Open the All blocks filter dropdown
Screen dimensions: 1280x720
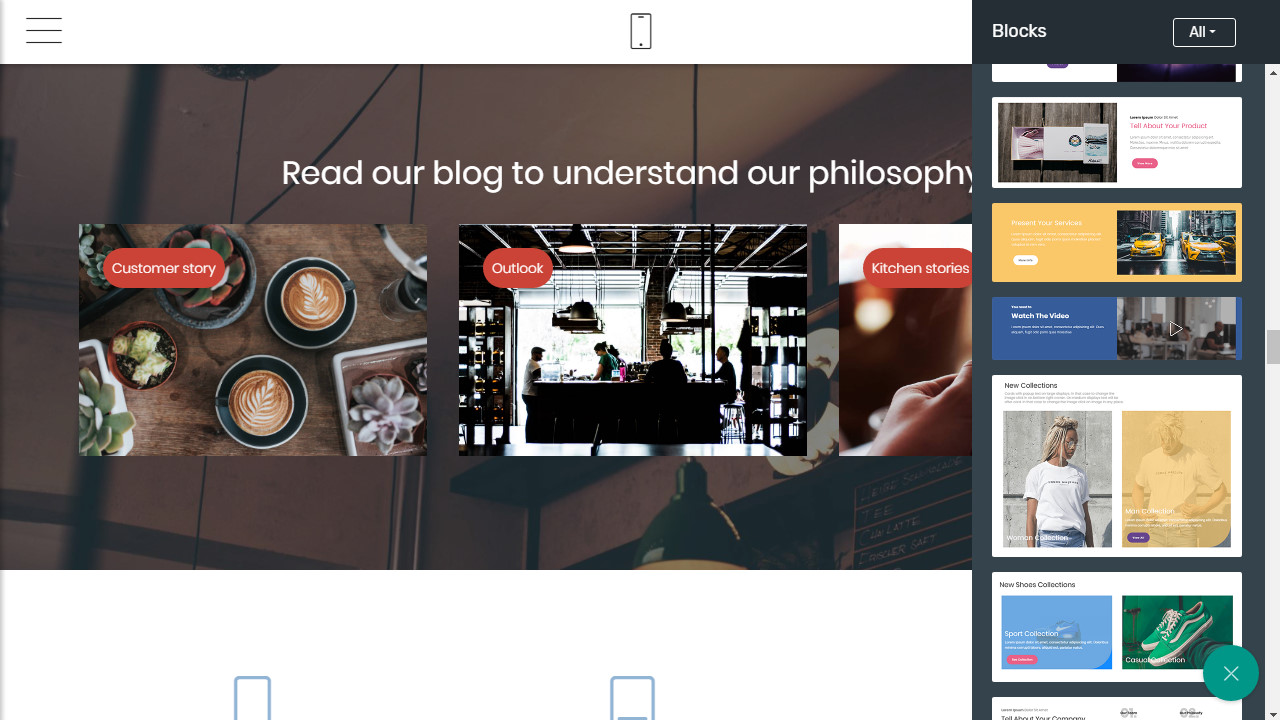[1204, 32]
